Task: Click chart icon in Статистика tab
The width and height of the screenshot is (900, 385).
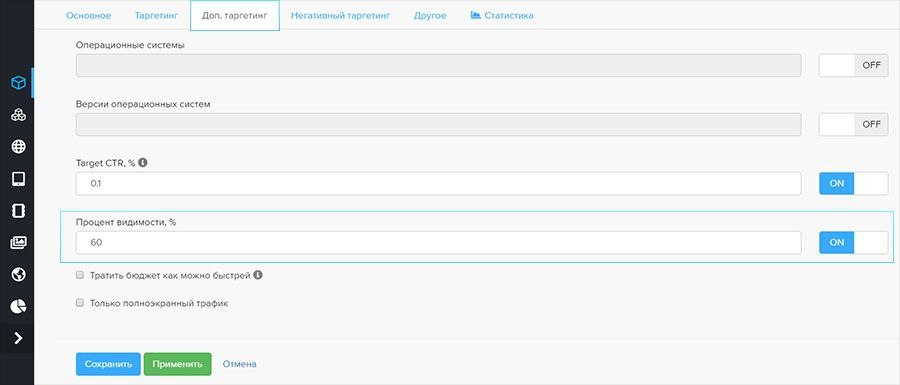Action: 475,15
